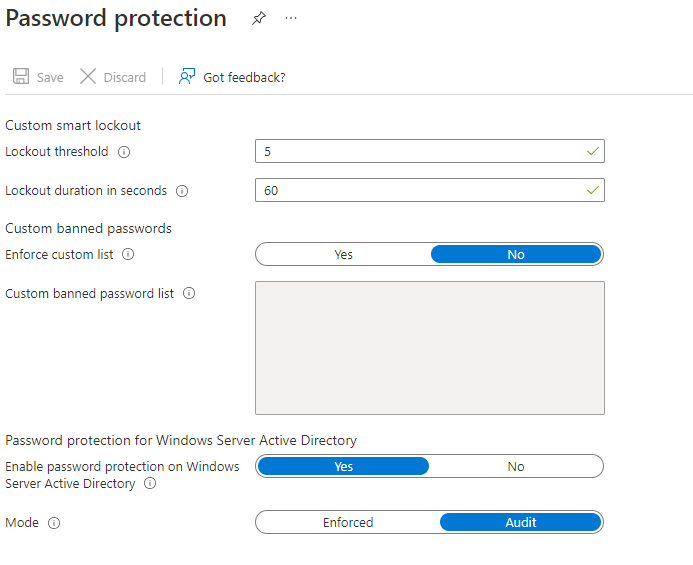Show info icon next to Mode
This screenshot has height=565, width=693.
54,523
